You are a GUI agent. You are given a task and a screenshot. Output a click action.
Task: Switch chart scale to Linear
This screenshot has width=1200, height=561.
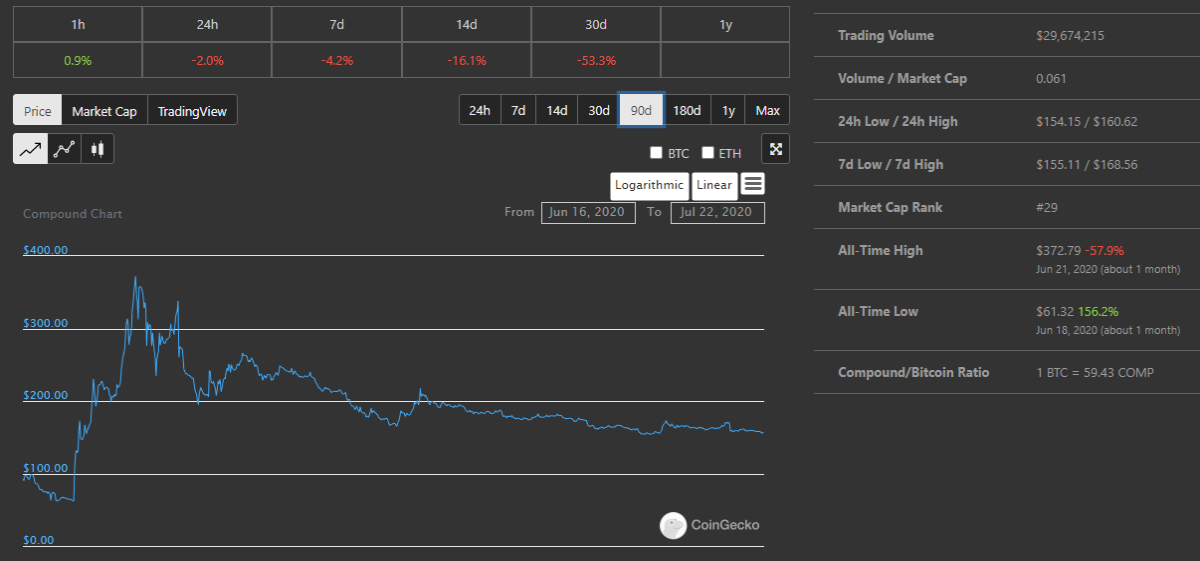point(714,185)
